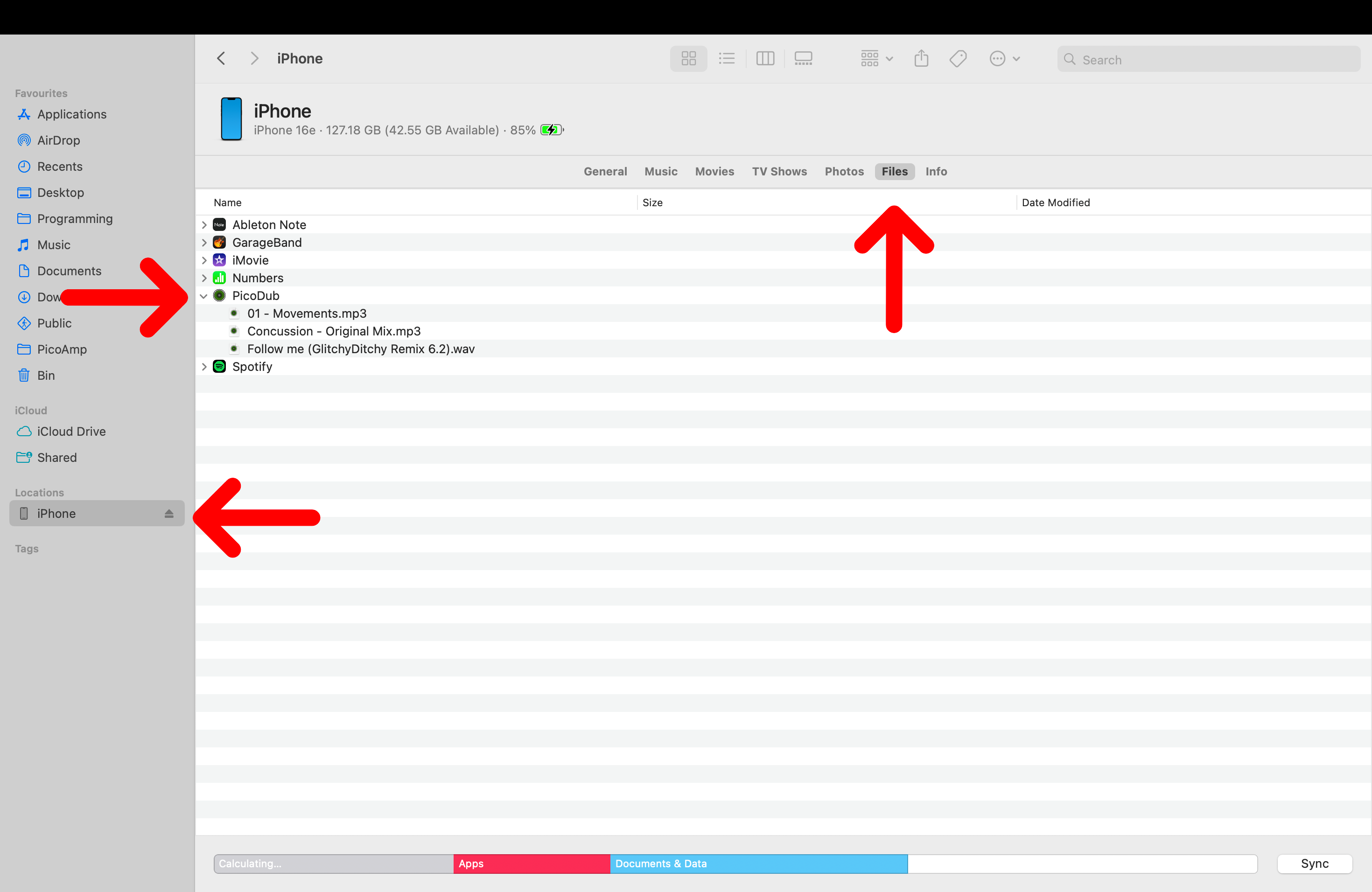The image size is (1372, 892).
Task: Select the Files tab
Action: click(x=894, y=171)
